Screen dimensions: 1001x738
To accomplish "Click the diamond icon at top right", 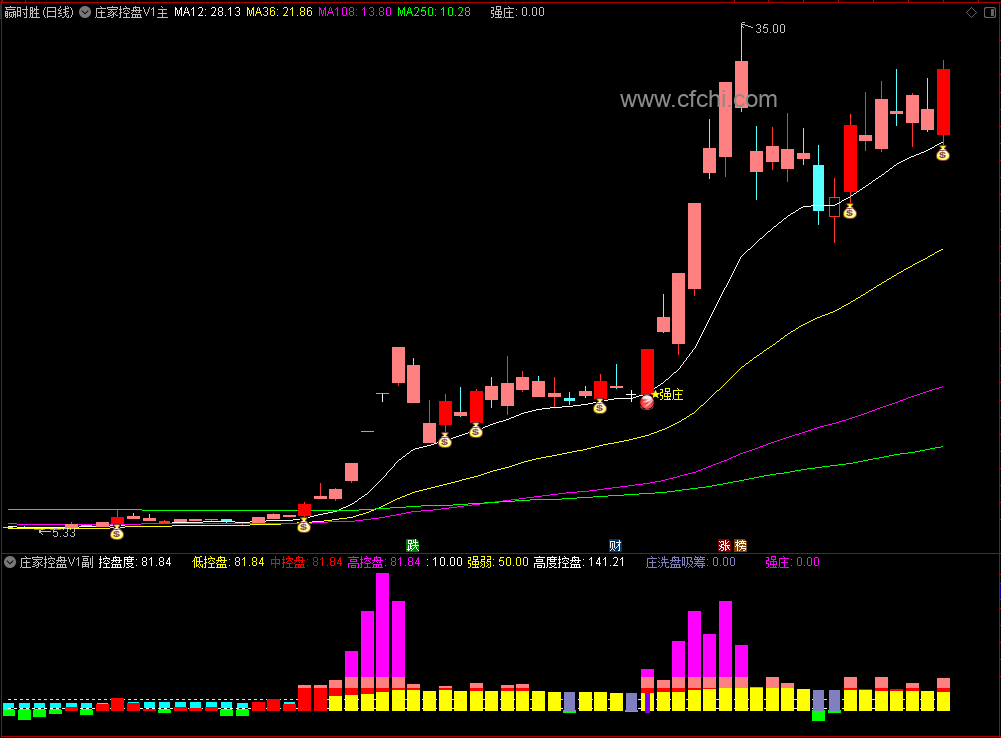I will [x=972, y=12].
